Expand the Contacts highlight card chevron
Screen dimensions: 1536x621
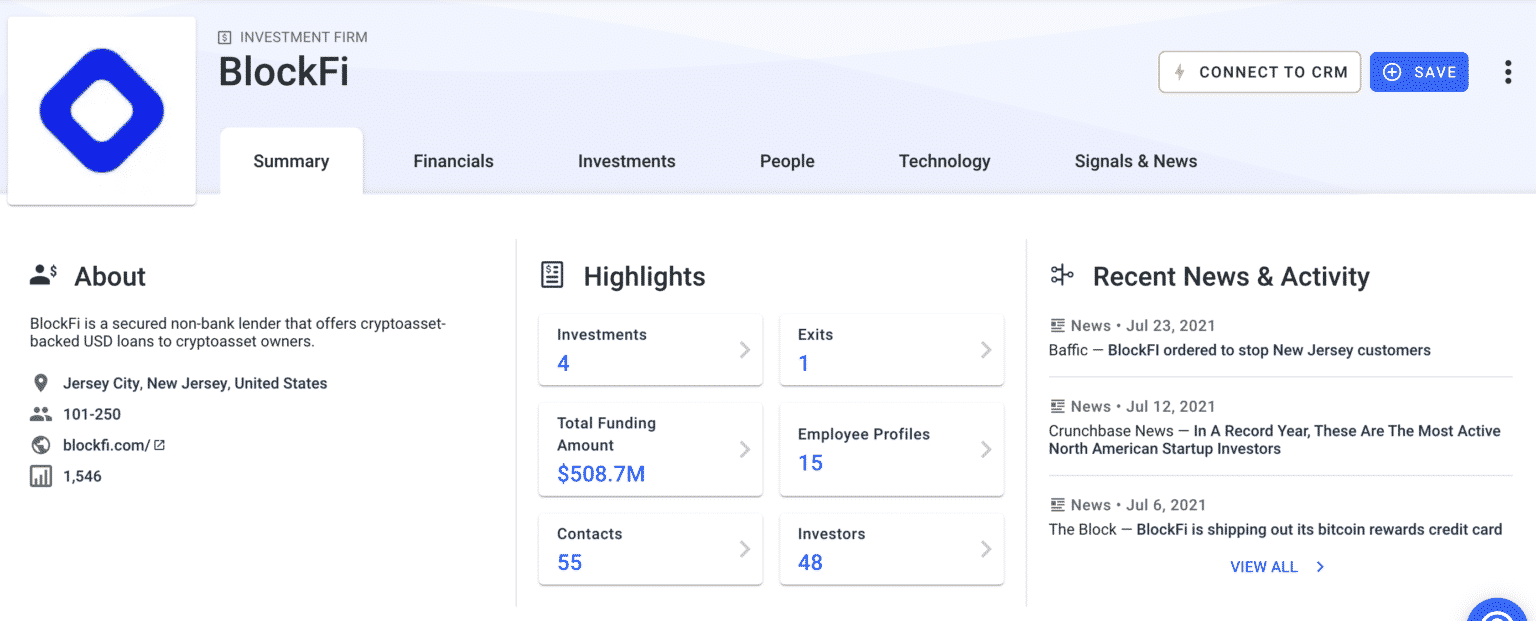744,548
